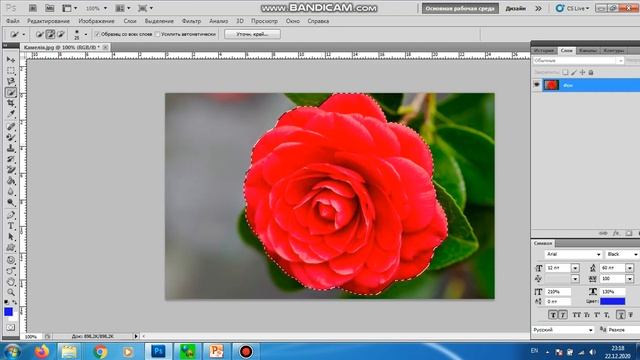
Task: Toggle lock image pixels brush icon
Action: (574, 72)
